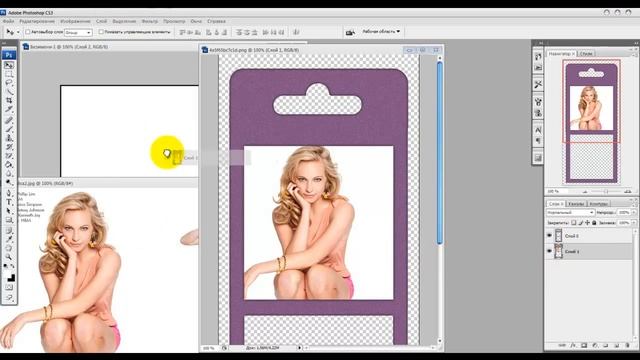
Task: Open the layer fill slider arrow
Action: tap(634, 223)
